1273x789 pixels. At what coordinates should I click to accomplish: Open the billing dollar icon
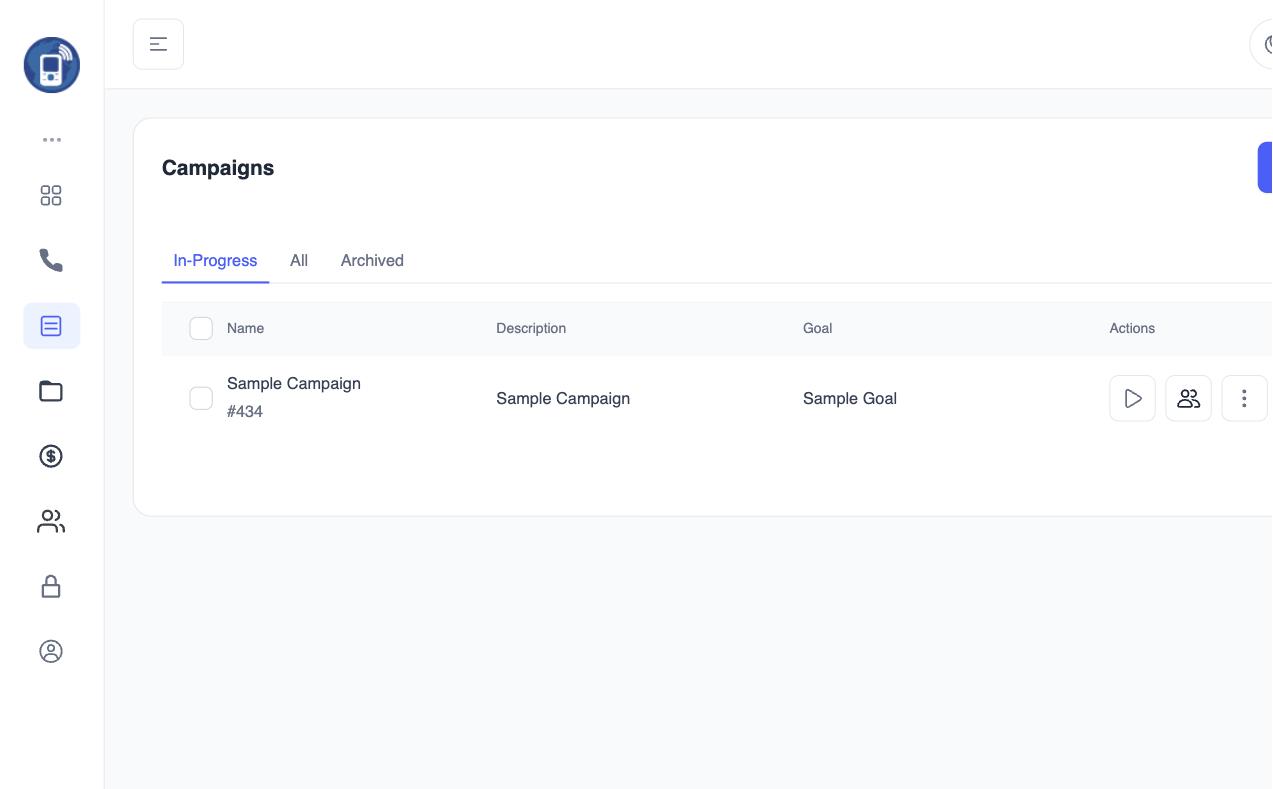click(x=51, y=456)
